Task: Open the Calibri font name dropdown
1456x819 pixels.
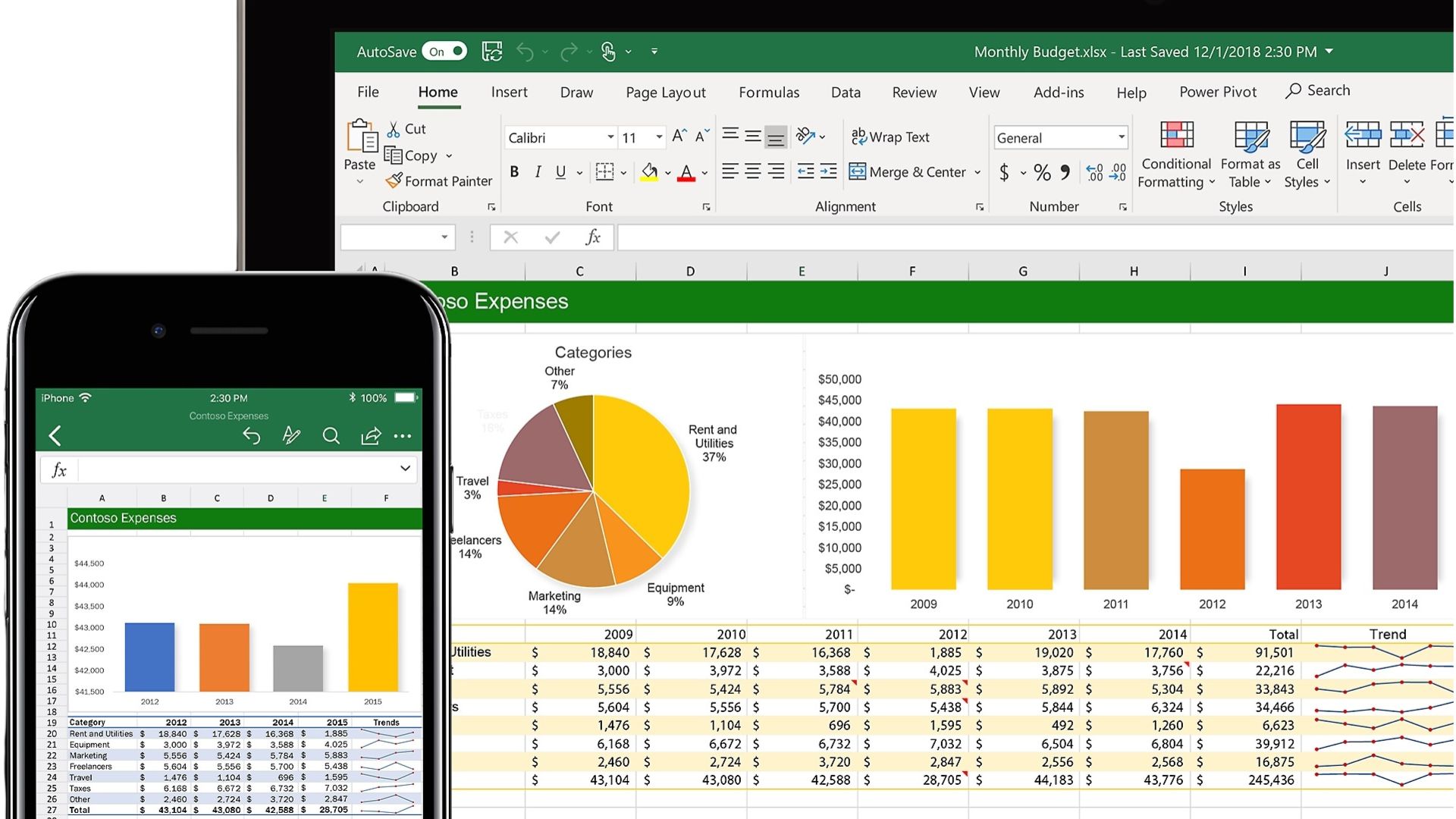Action: click(x=610, y=137)
